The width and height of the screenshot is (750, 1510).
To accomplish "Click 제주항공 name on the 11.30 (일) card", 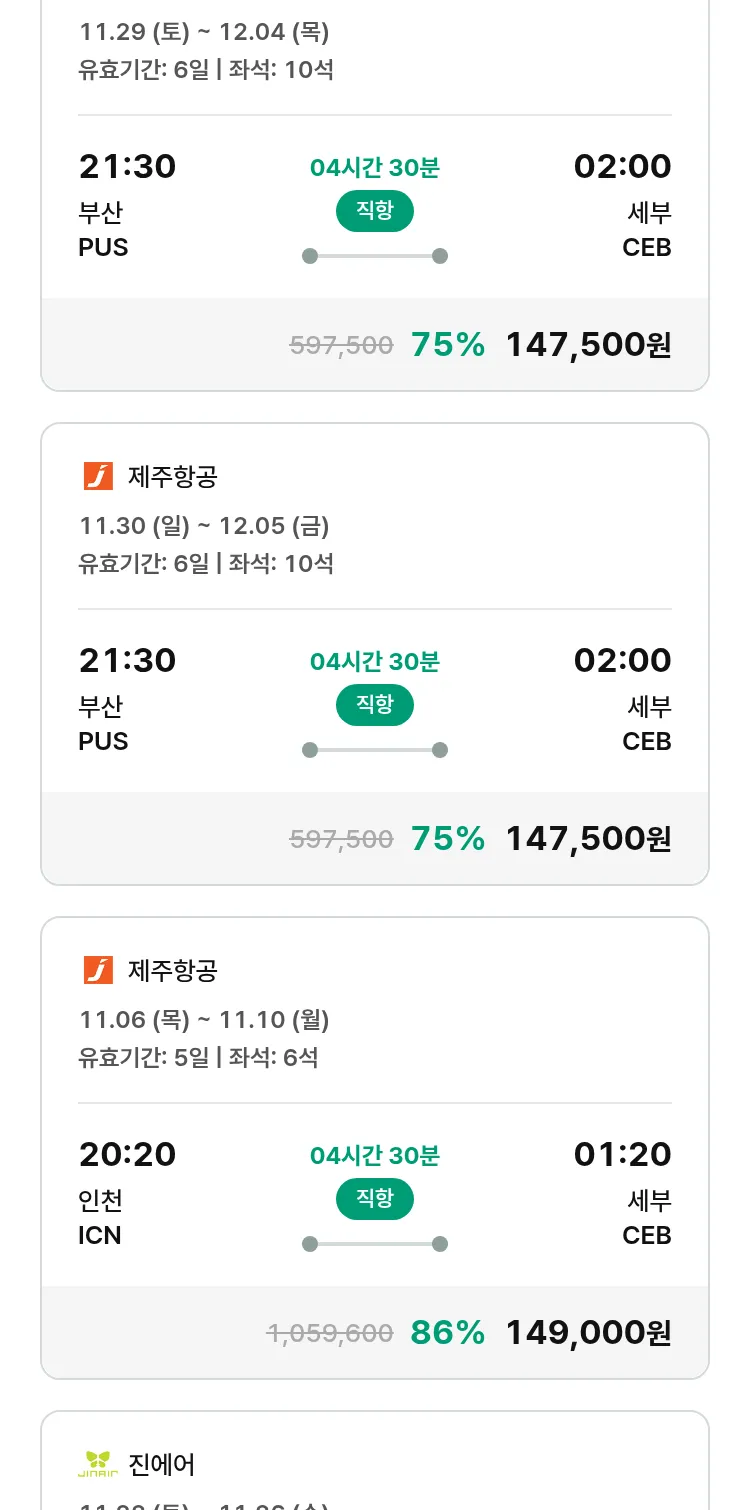I will [x=173, y=477].
